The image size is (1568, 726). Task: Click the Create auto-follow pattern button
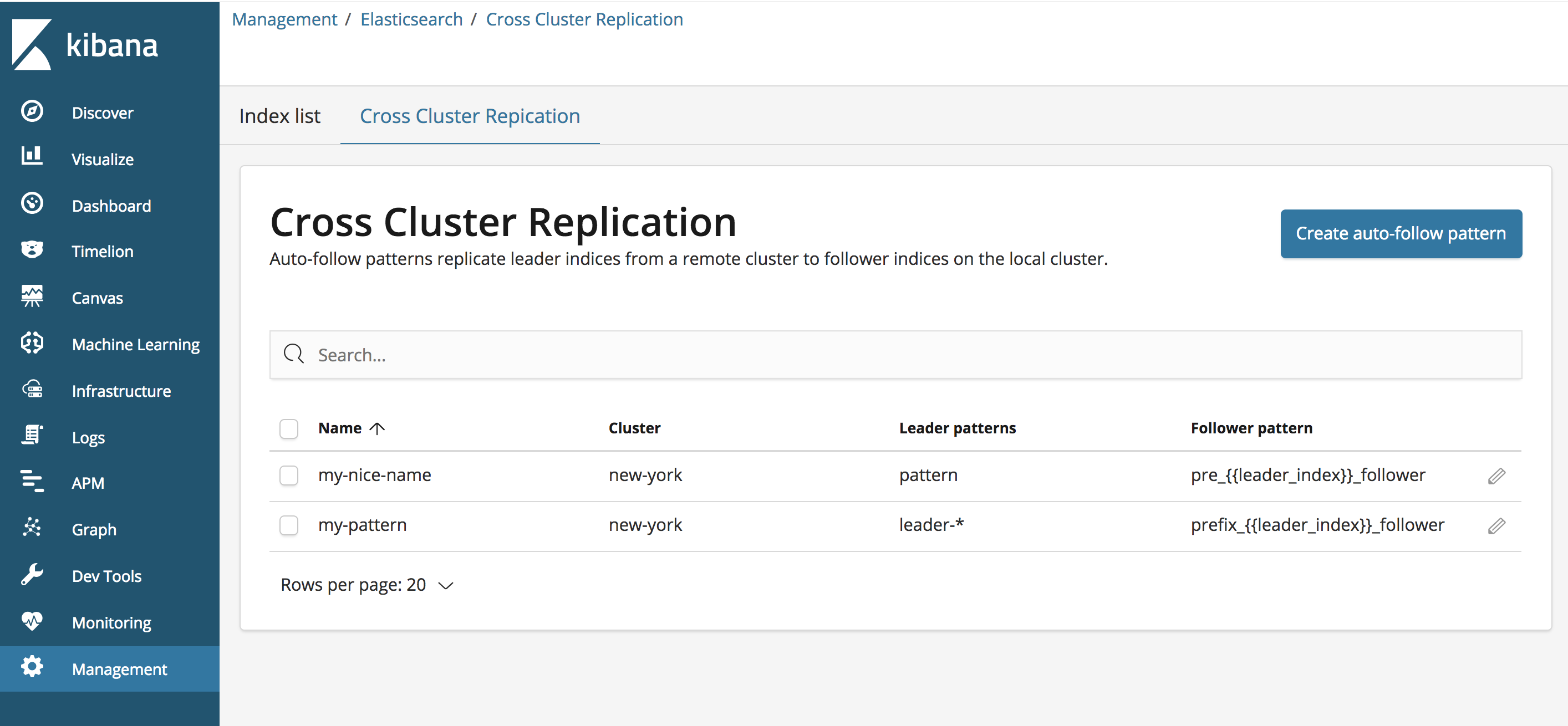[x=1401, y=234]
